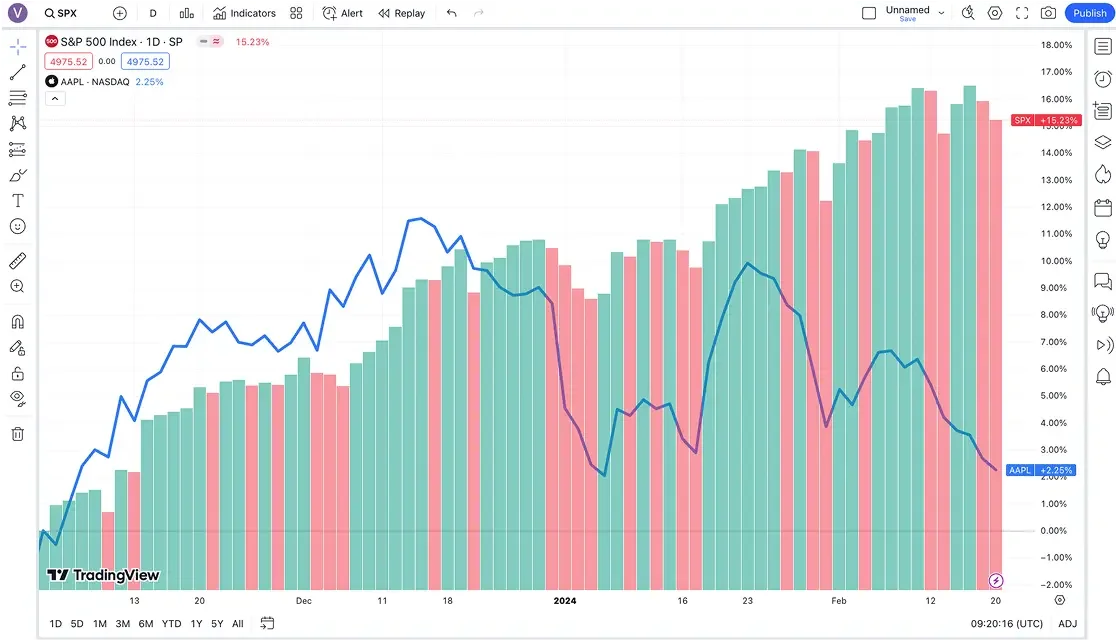Pick the ruler measure tool
Image resolution: width=1116 pixels, height=640 pixels.
click(x=18, y=261)
